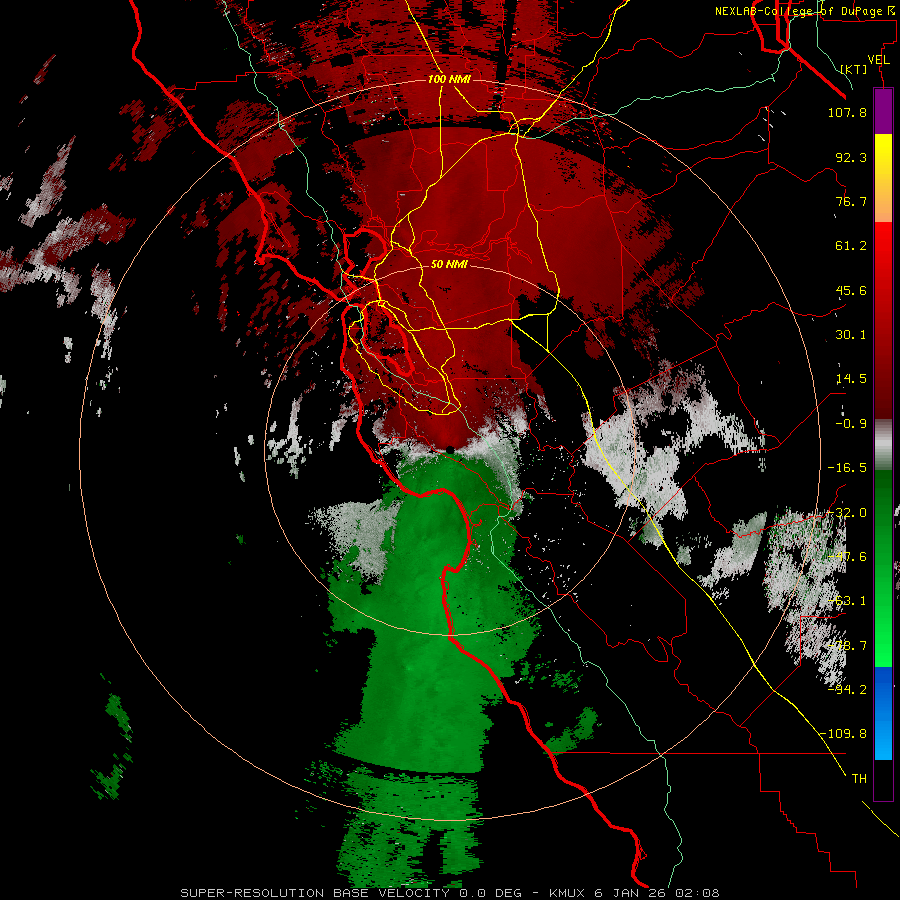Image resolution: width=900 pixels, height=900 pixels.
Task: Click the 50 NMI range ring label
Action: click(449, 264)
